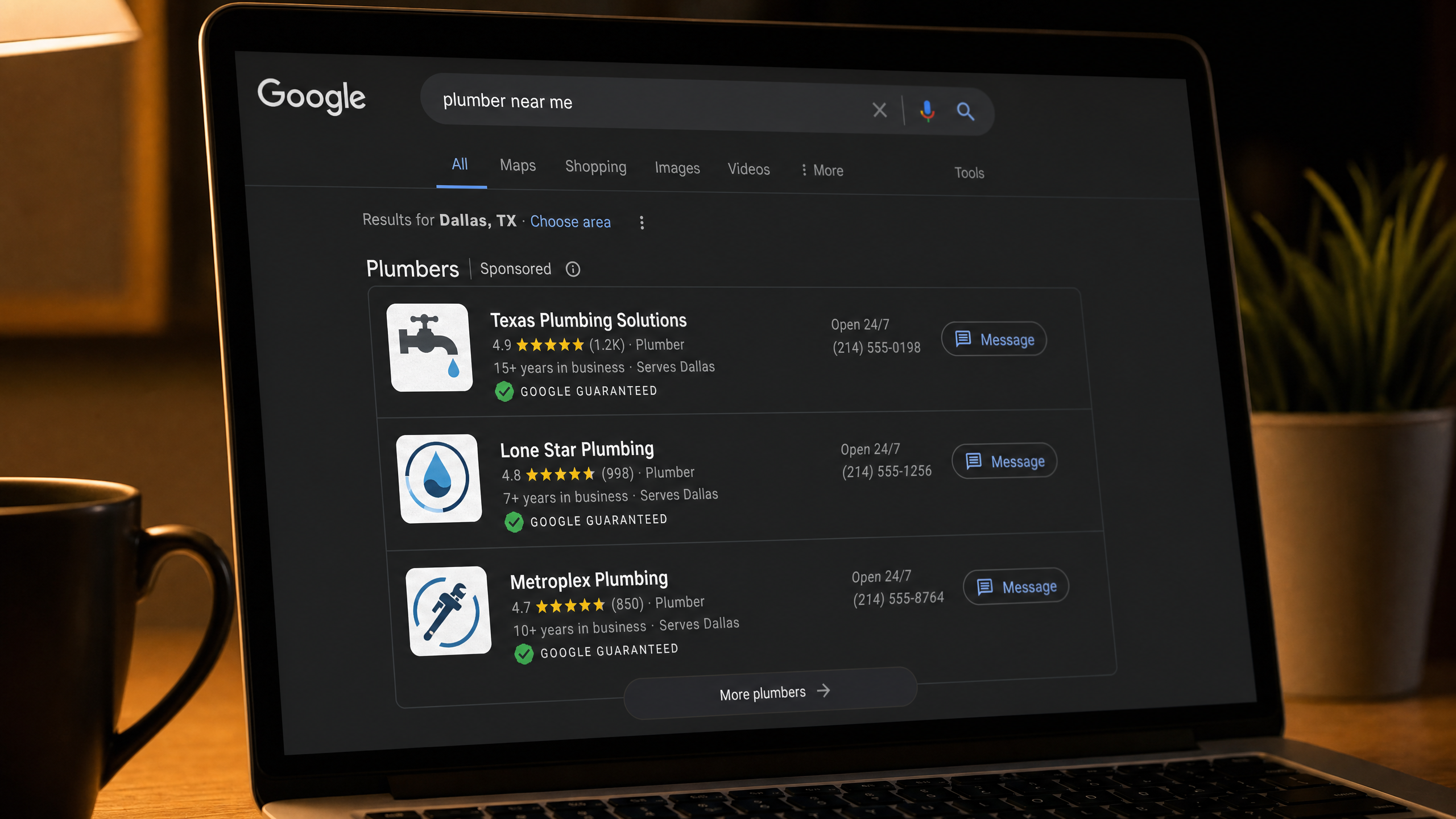Click '15+ years in business' text
This screenshot has width=1456, height=819.
tap(559, 368)
